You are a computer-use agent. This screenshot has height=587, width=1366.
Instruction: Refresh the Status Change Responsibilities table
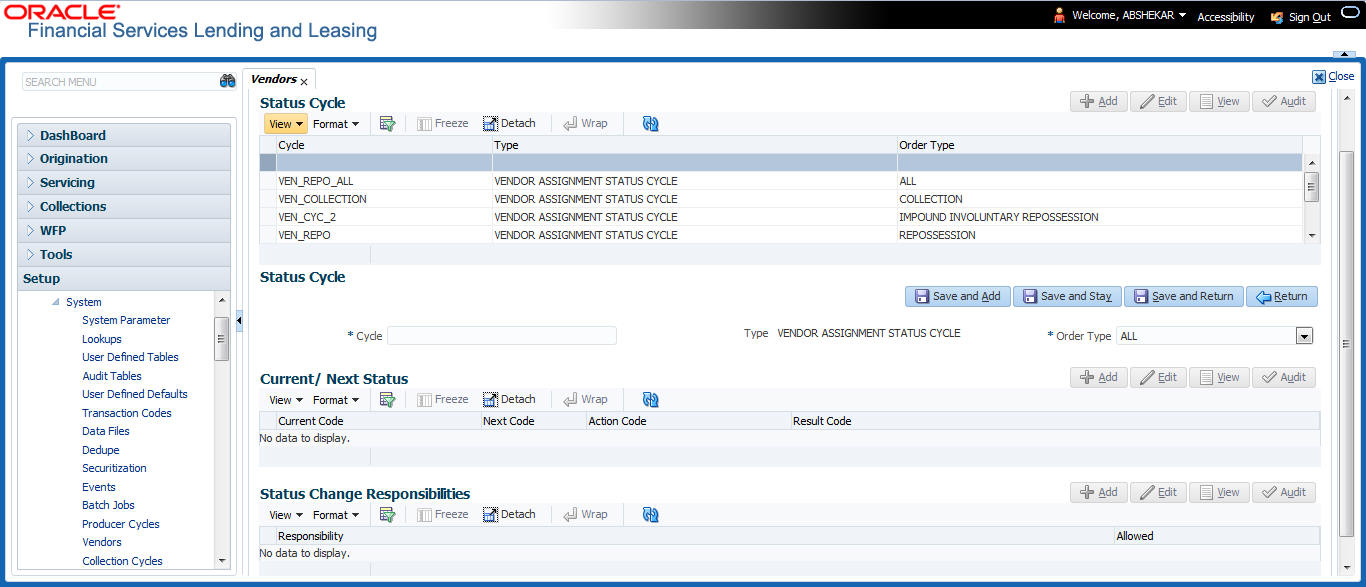tap(651, 515)
